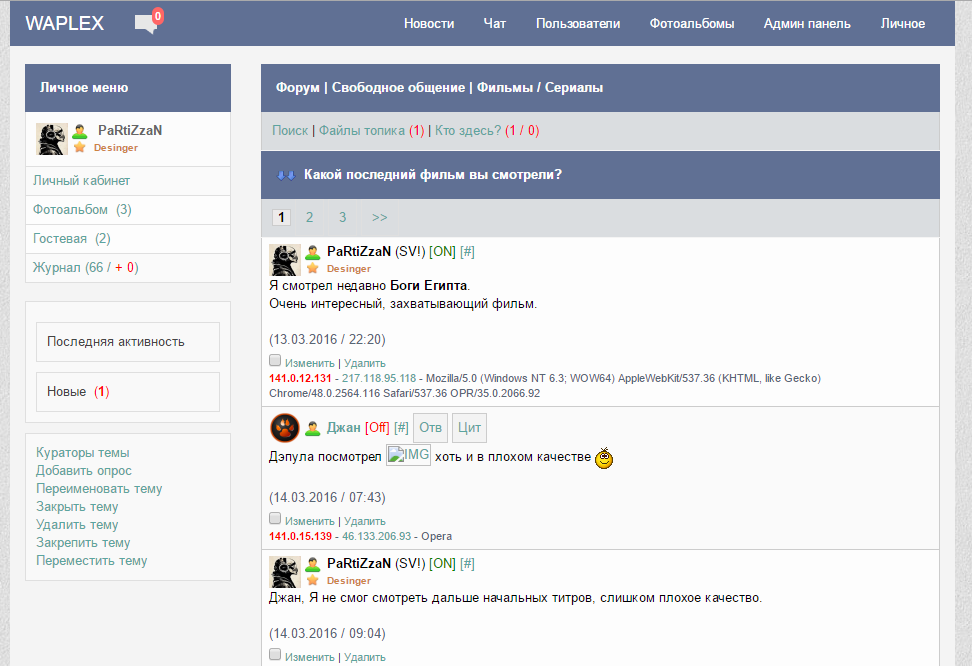Tick the checkbox on the 09:04 post
The height and width of the screenshot is (666, 972).
[275, 654]
